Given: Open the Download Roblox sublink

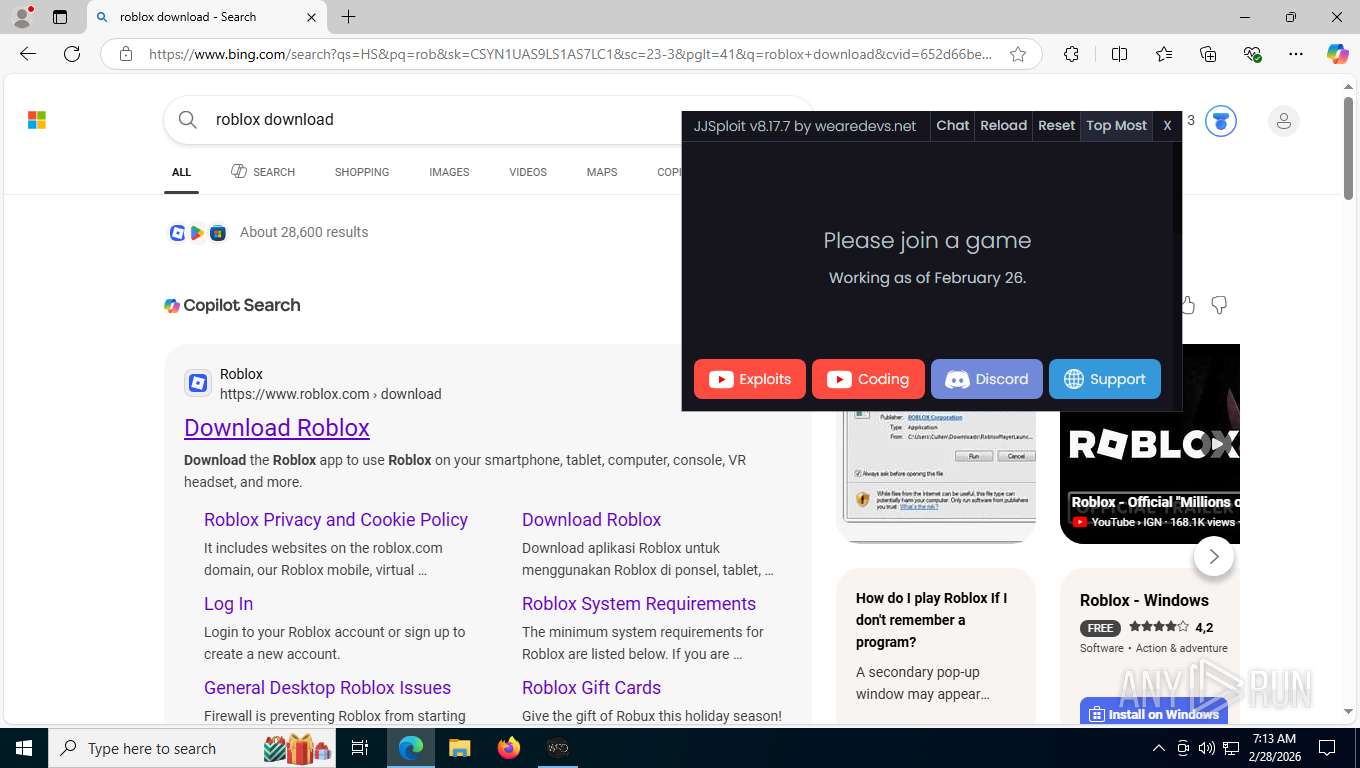Looking at the screenshot, I should (x=591, y=519).
